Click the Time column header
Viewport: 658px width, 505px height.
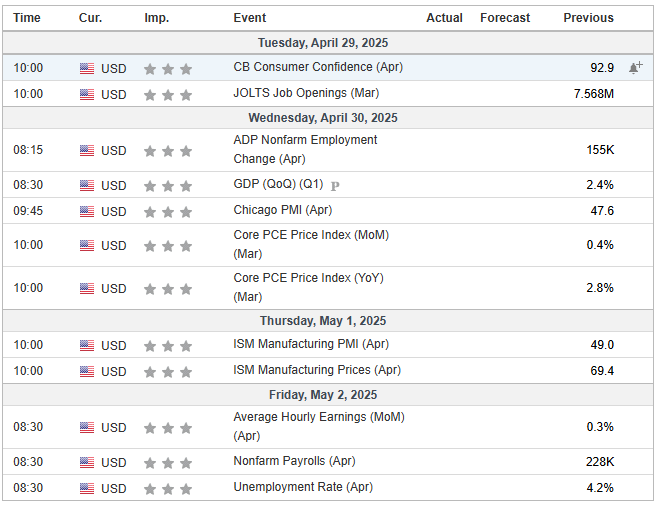(x=27, y=18)
